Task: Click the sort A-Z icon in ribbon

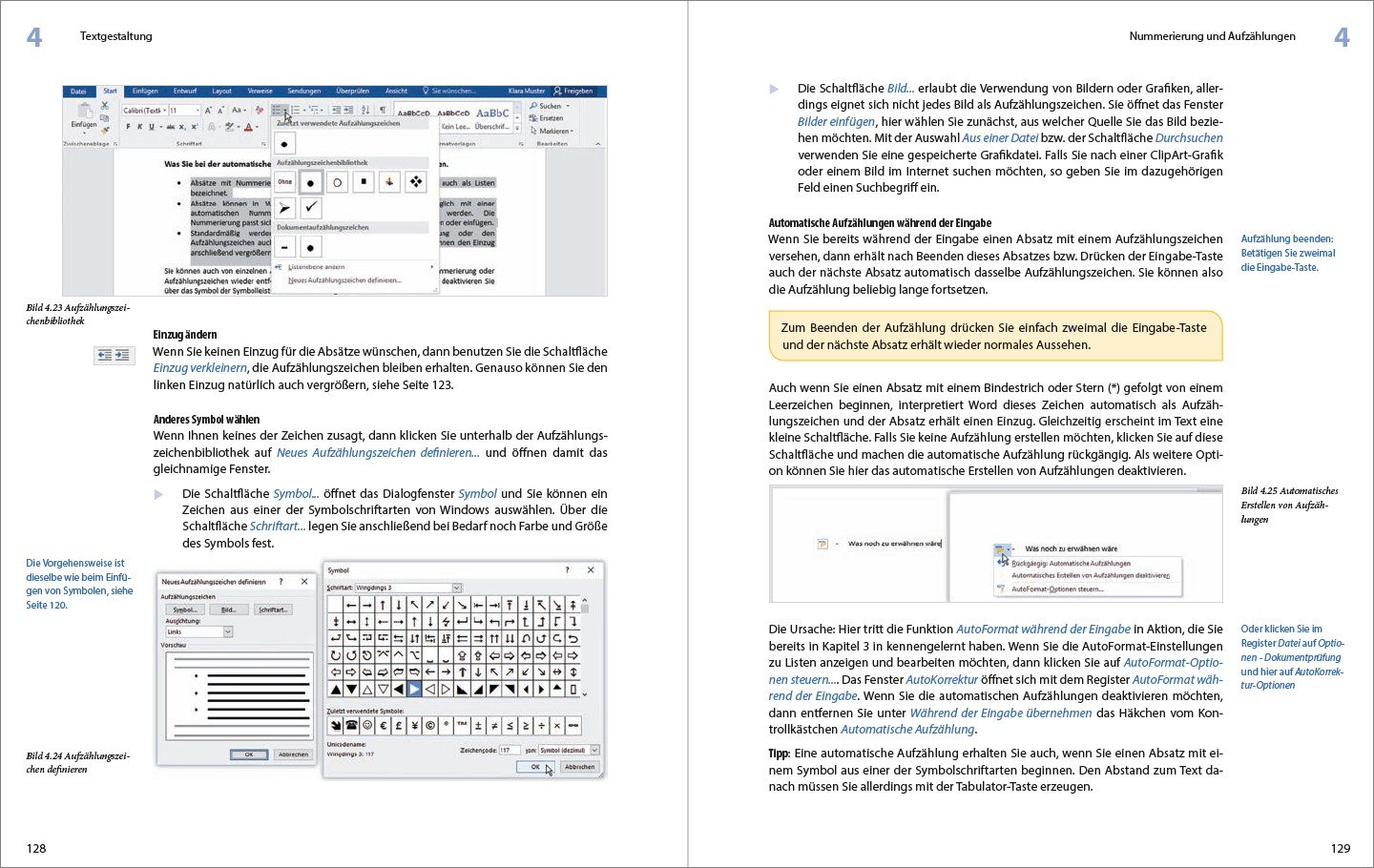Action: tap(365, 111)
